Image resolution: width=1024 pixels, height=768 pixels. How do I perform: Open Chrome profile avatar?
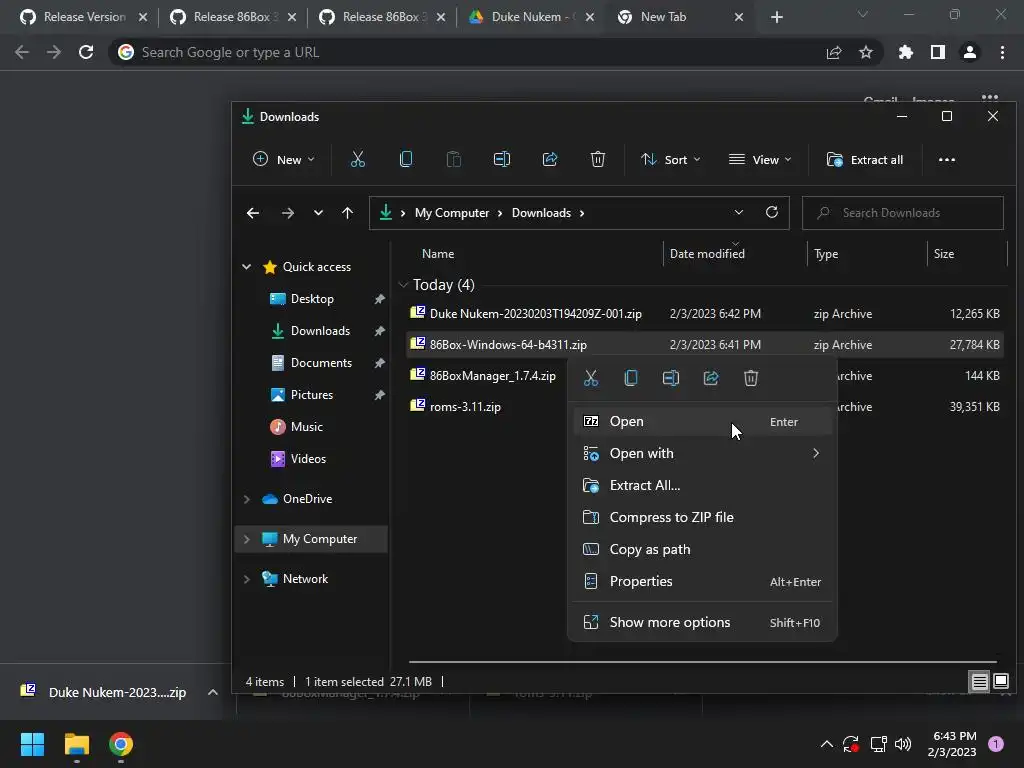(x=970, y=52)
